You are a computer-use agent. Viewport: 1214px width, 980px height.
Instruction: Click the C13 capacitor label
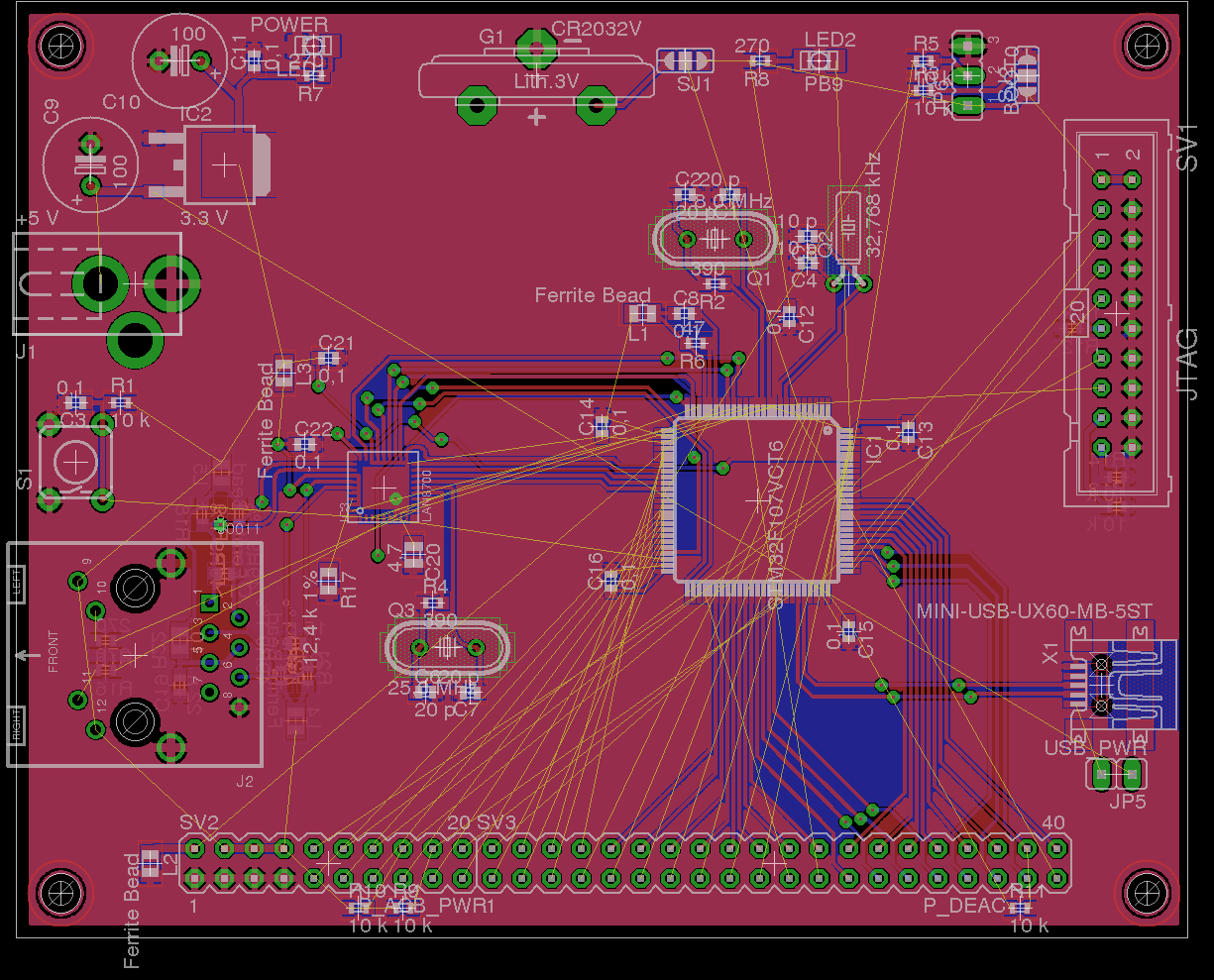click(x=925, y=440)
